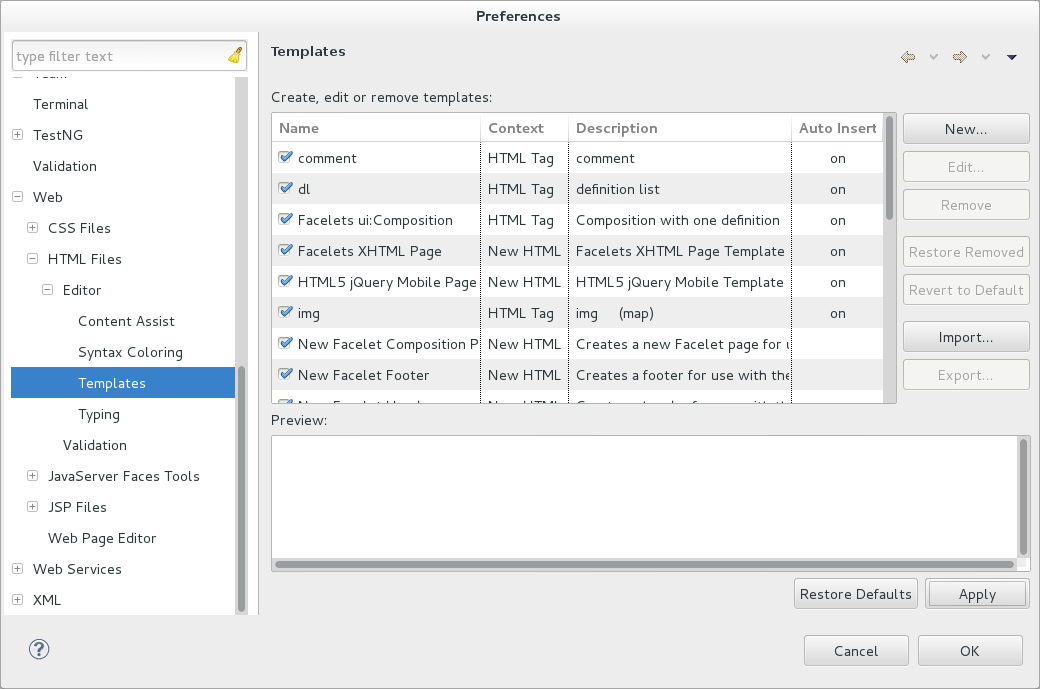This screenshot has height=689, width=1040.
Task: Confirm preferences with OK
Action: click(x=969, y=650)
